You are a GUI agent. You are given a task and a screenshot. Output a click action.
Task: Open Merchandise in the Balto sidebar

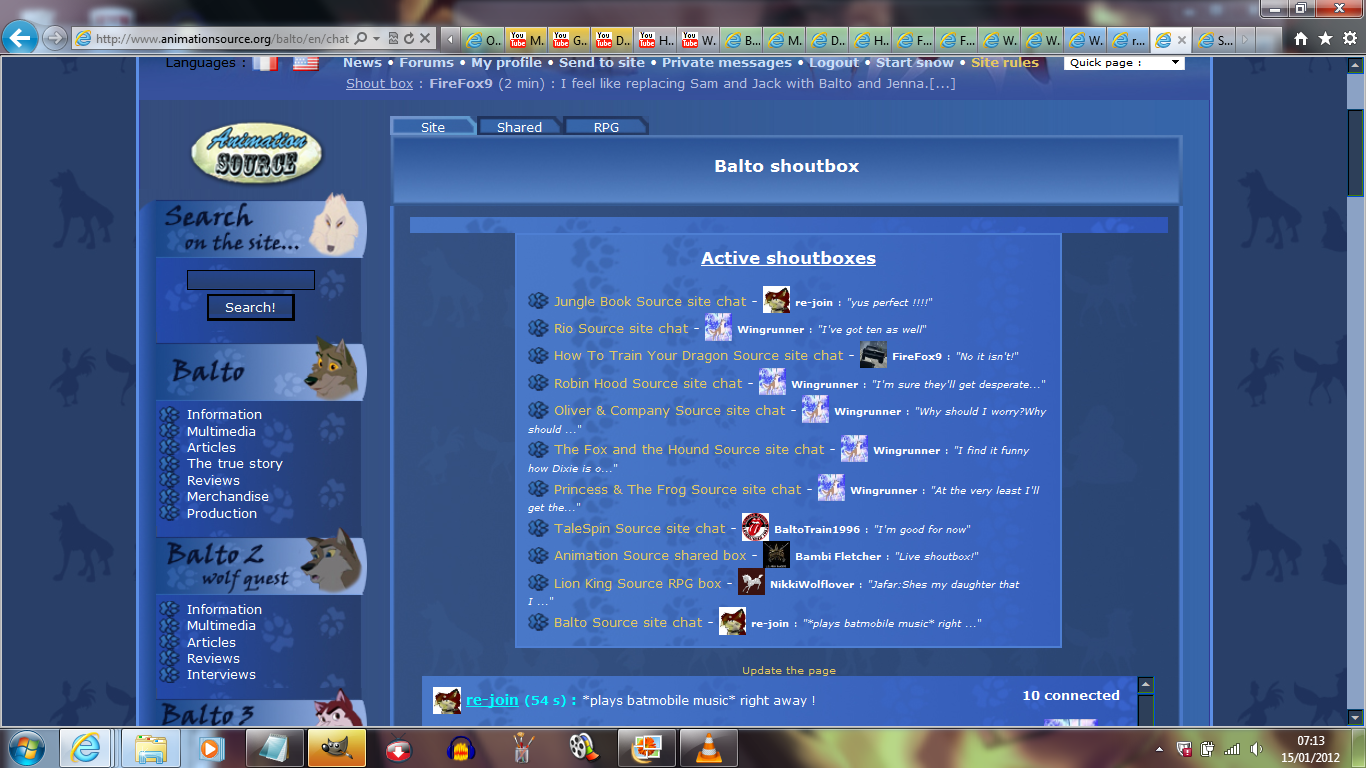pos(228,496)
